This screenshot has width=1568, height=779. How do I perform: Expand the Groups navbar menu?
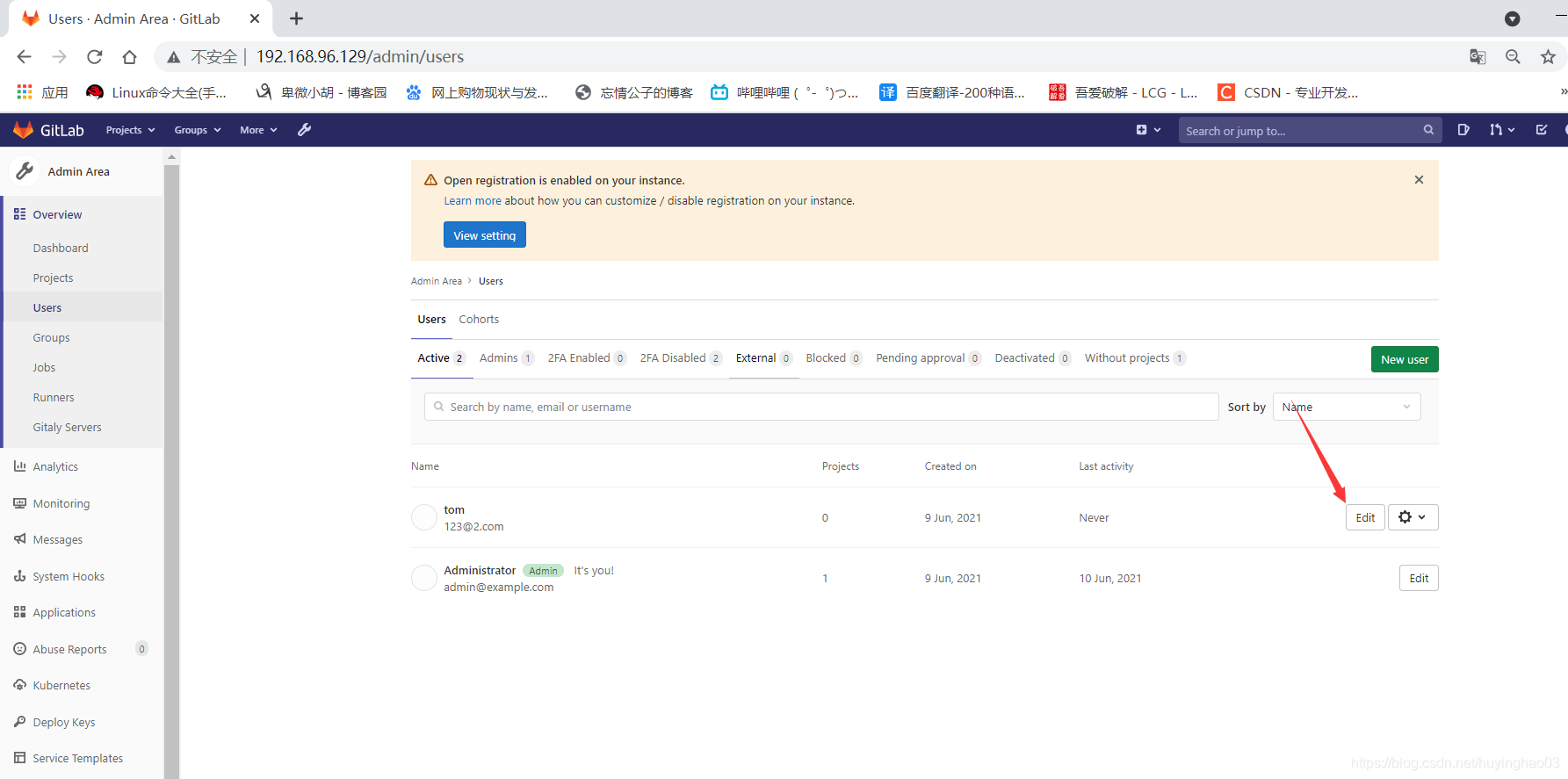(198, 130)
